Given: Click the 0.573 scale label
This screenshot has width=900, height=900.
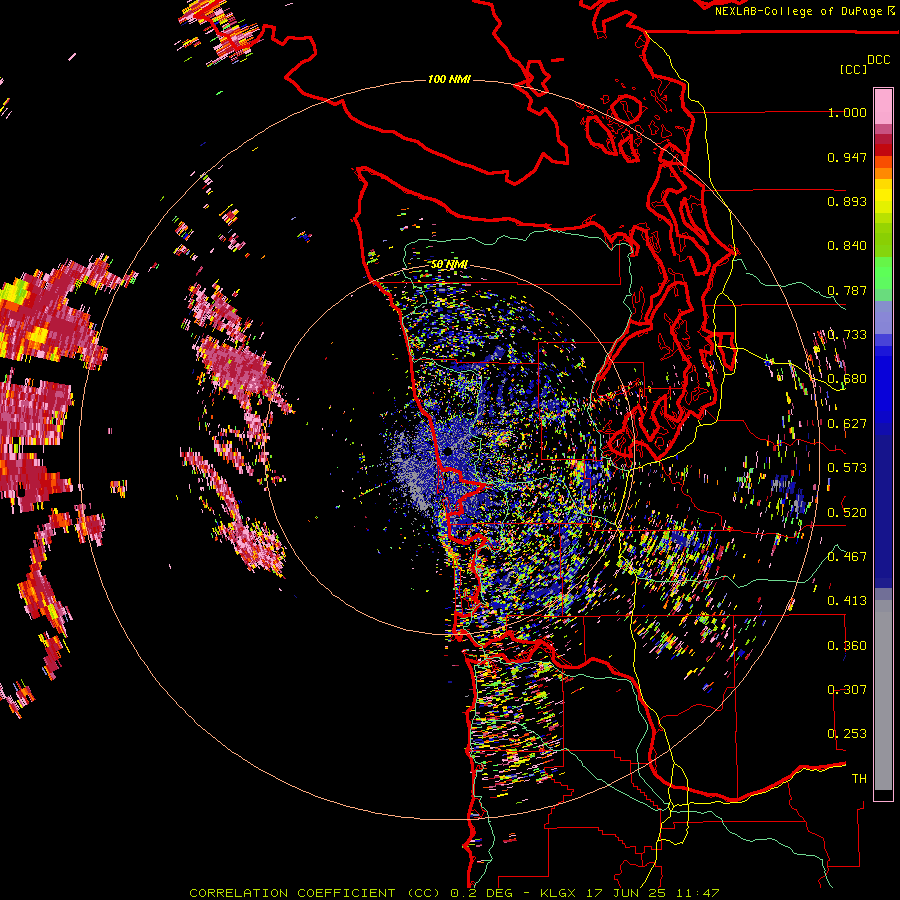Looking at the screenshot, I should [x=847, y=468].
